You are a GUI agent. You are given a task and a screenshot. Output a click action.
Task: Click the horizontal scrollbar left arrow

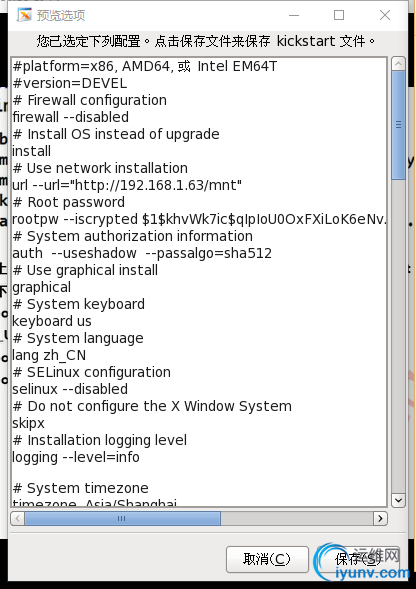click(x=17, y=518)
